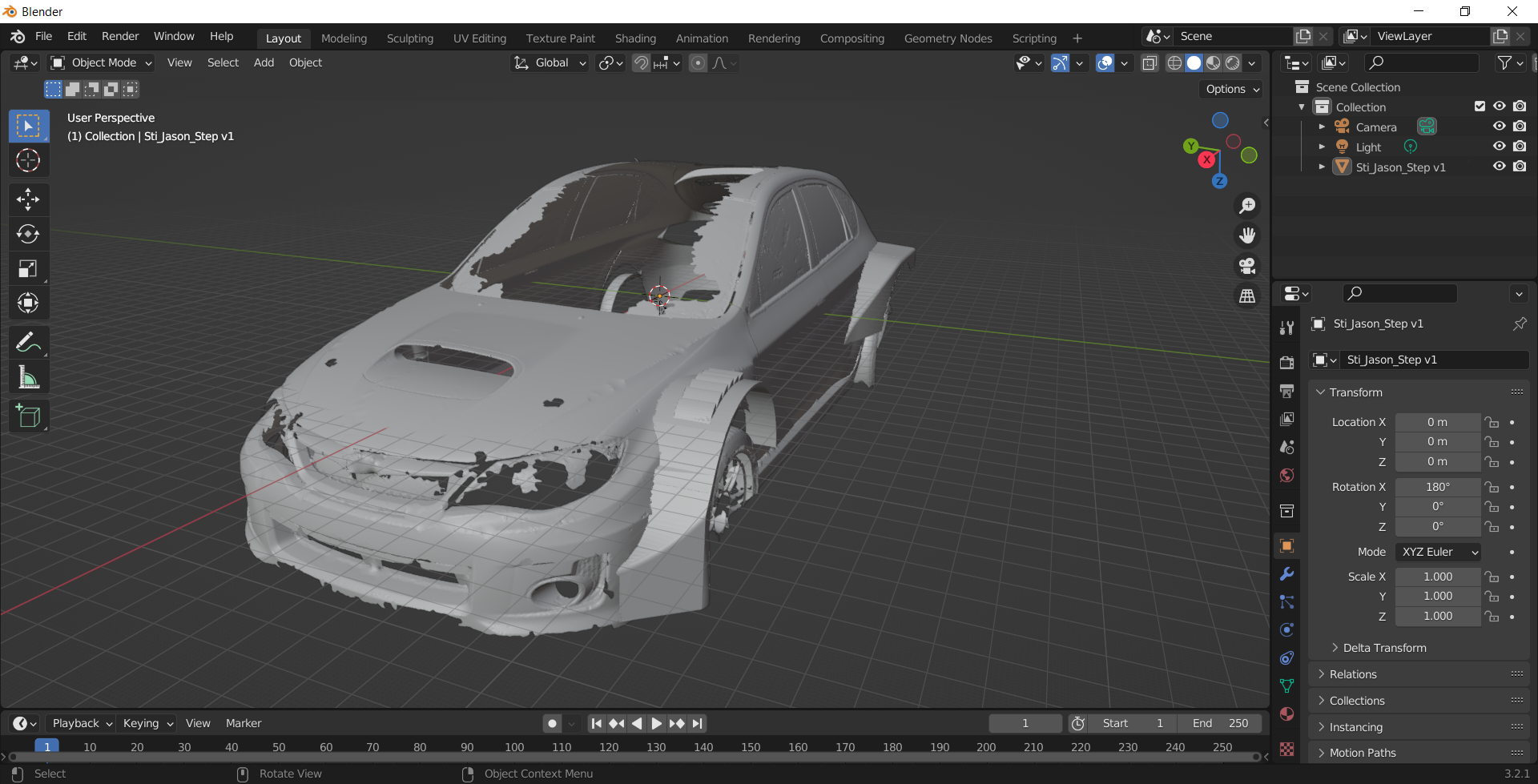Image resolution: width=1538 pixels, height=784 pixels.
Task: Activate the Rotate tool
Action: pos(28,234)
